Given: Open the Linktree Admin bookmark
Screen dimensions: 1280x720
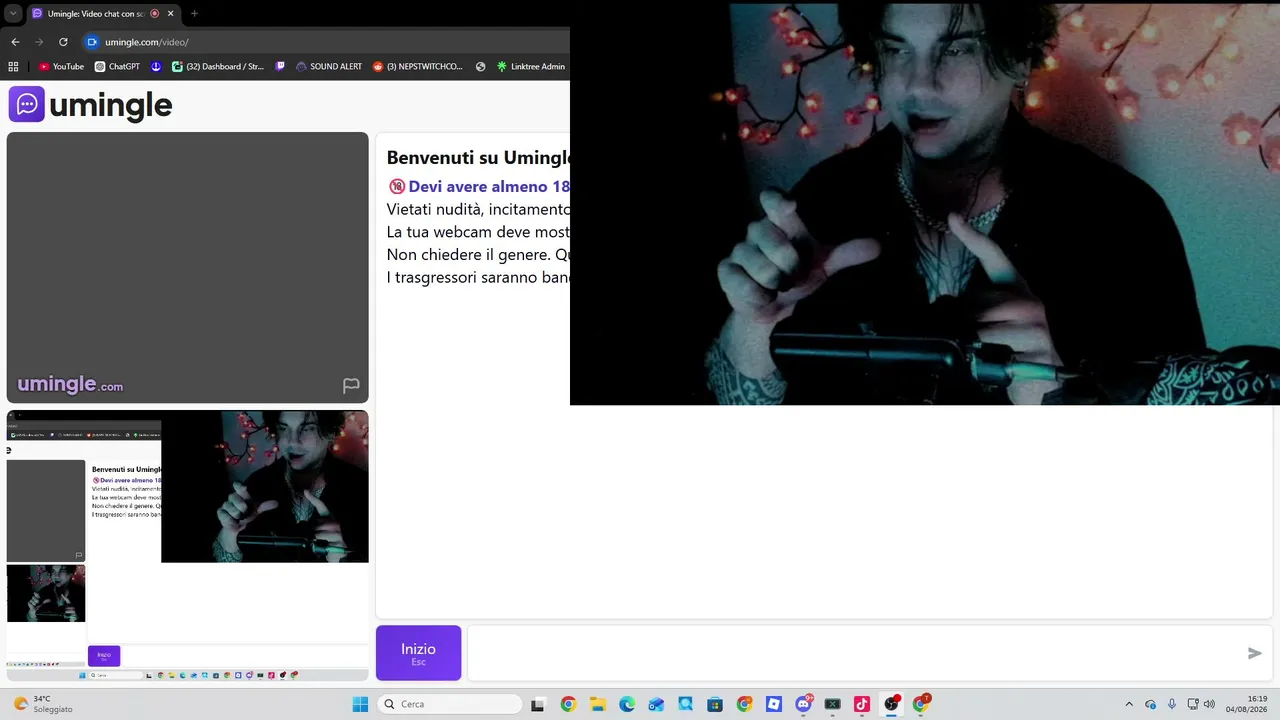Looking at the screenshot, I should [531, 67].
